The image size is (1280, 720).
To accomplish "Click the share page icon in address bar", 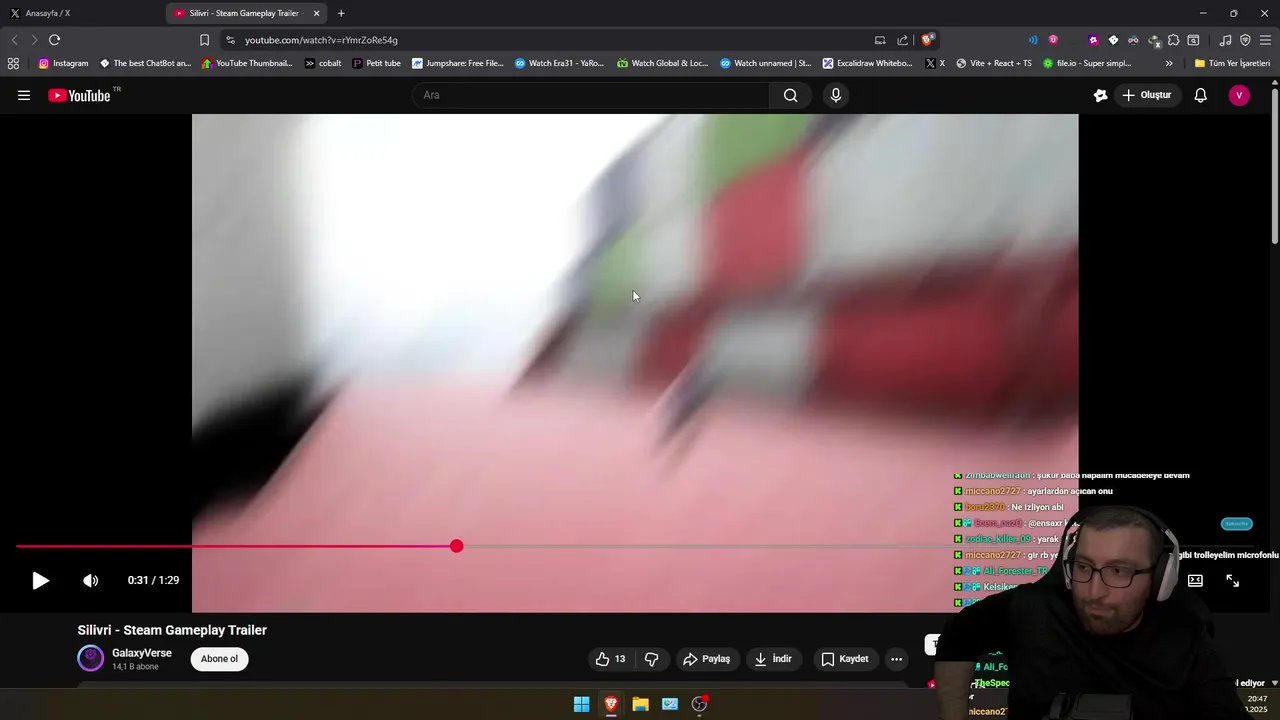I will pos(902,40).
